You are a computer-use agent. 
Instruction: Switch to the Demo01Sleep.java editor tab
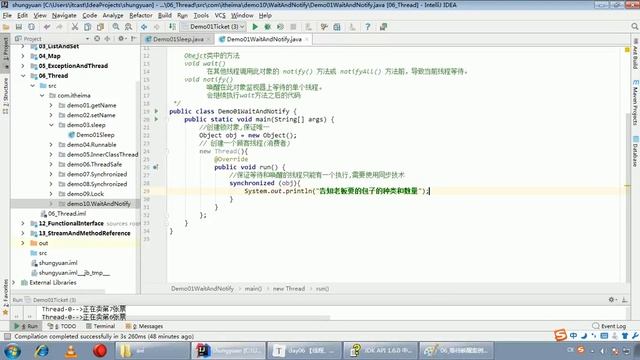(x=178, y=39)
